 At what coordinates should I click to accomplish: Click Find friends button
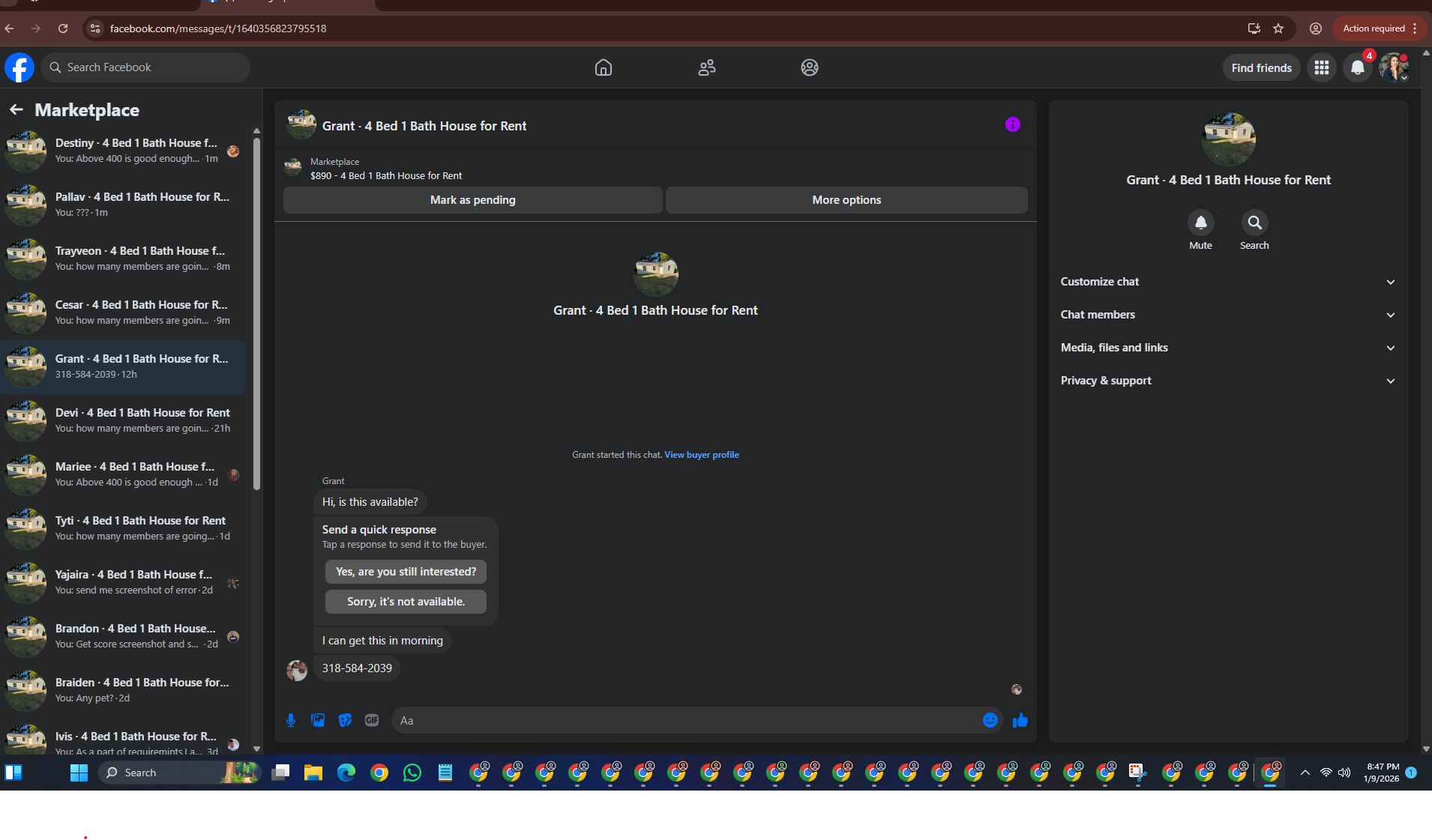(x=1261, y=68)
